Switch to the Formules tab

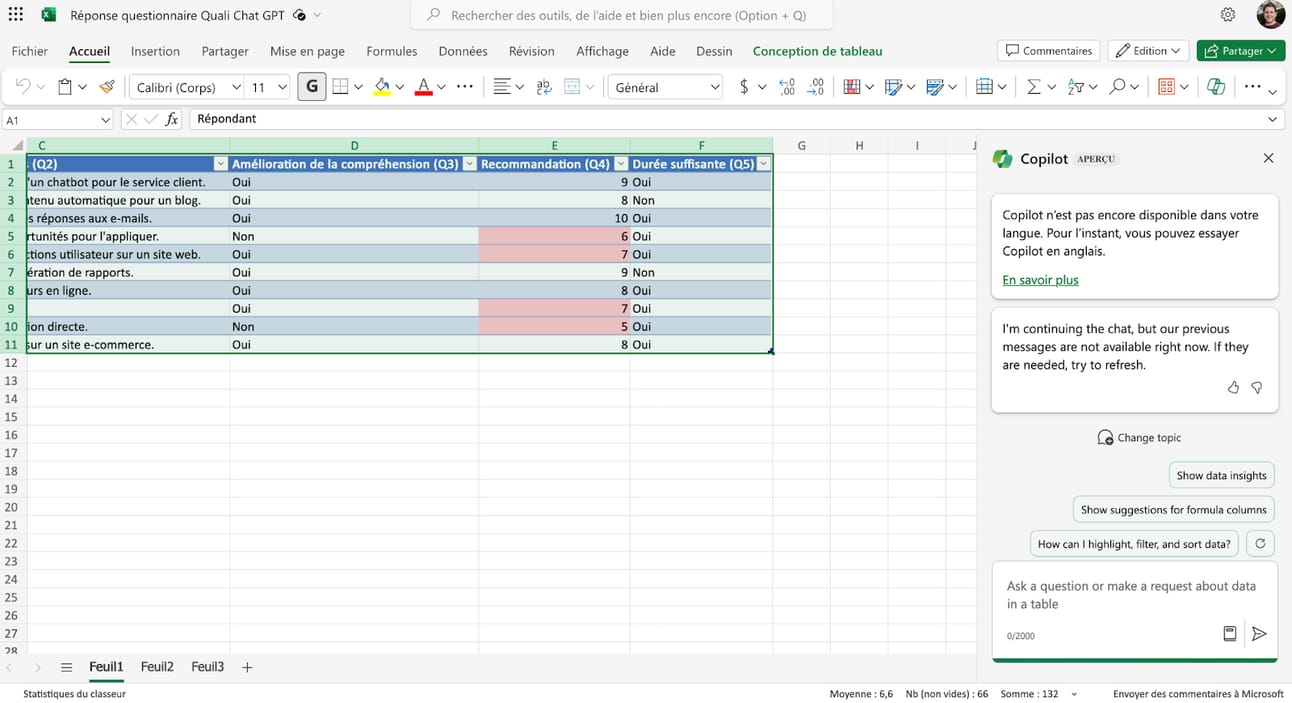392,51
